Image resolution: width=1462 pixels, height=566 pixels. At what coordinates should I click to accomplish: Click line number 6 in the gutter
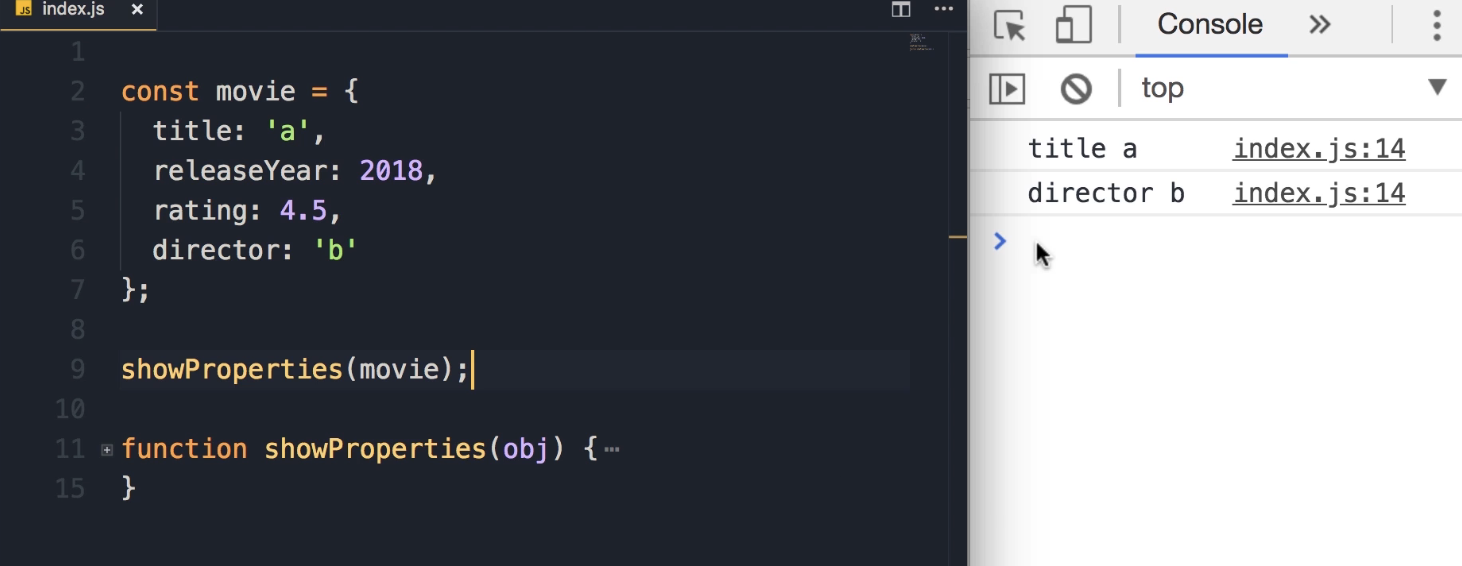[x=77, y=250]
